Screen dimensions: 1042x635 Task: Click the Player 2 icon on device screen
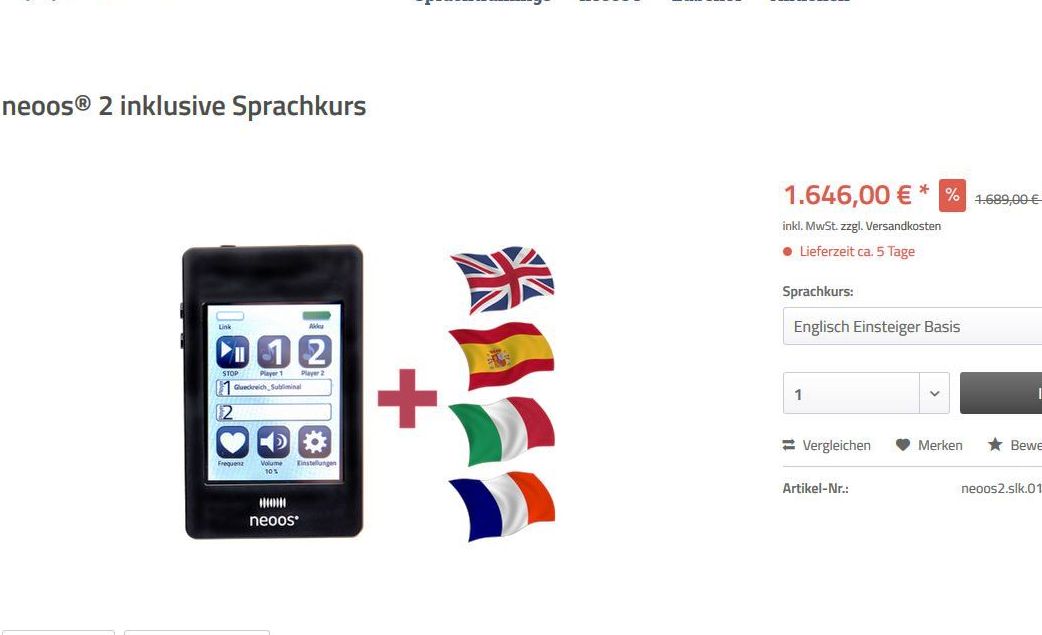pos(314,352)
